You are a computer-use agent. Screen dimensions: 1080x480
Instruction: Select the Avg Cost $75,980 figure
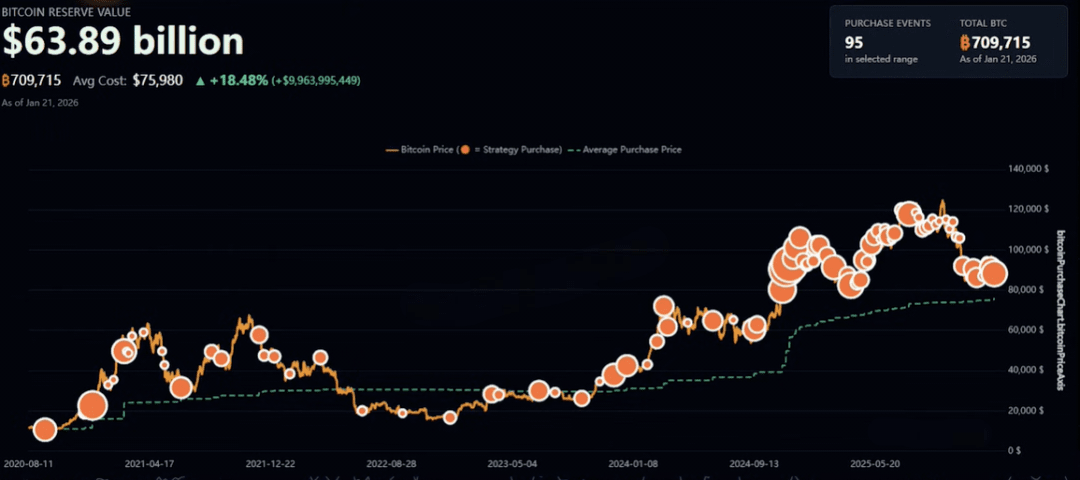[158, 80]
